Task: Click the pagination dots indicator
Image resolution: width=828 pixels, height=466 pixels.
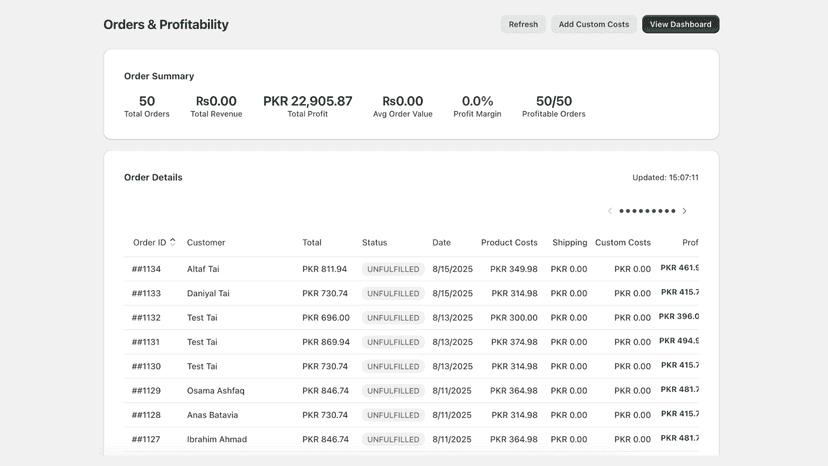Action: coord(647,211)
